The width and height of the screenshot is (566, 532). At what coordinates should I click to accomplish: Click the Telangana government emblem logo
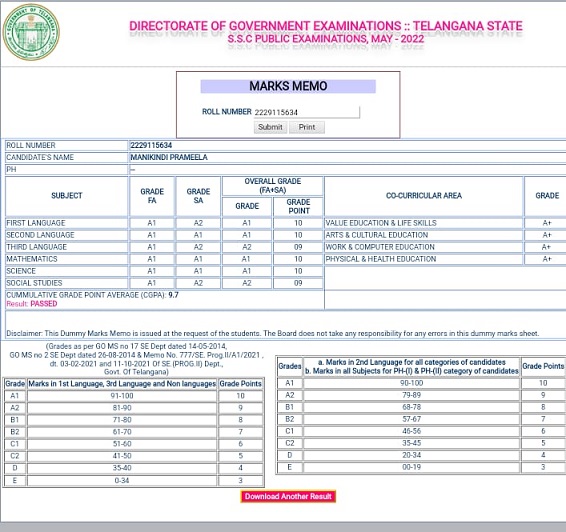(31, 32)
